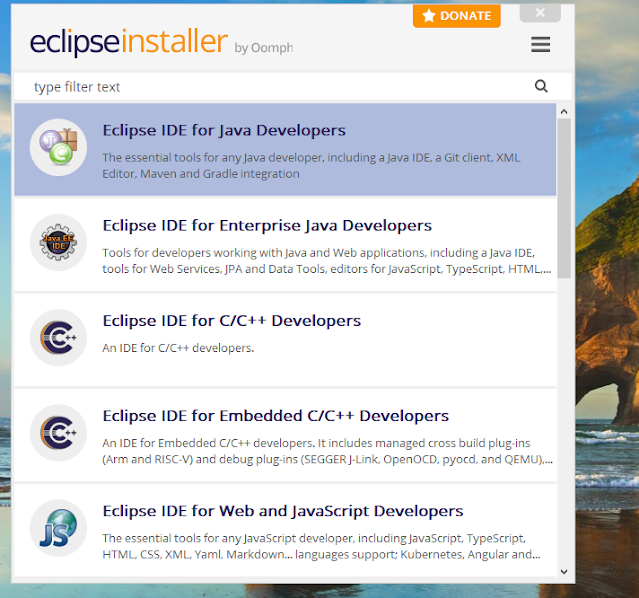Open the hamburger menu

click(x=540, y=44)
